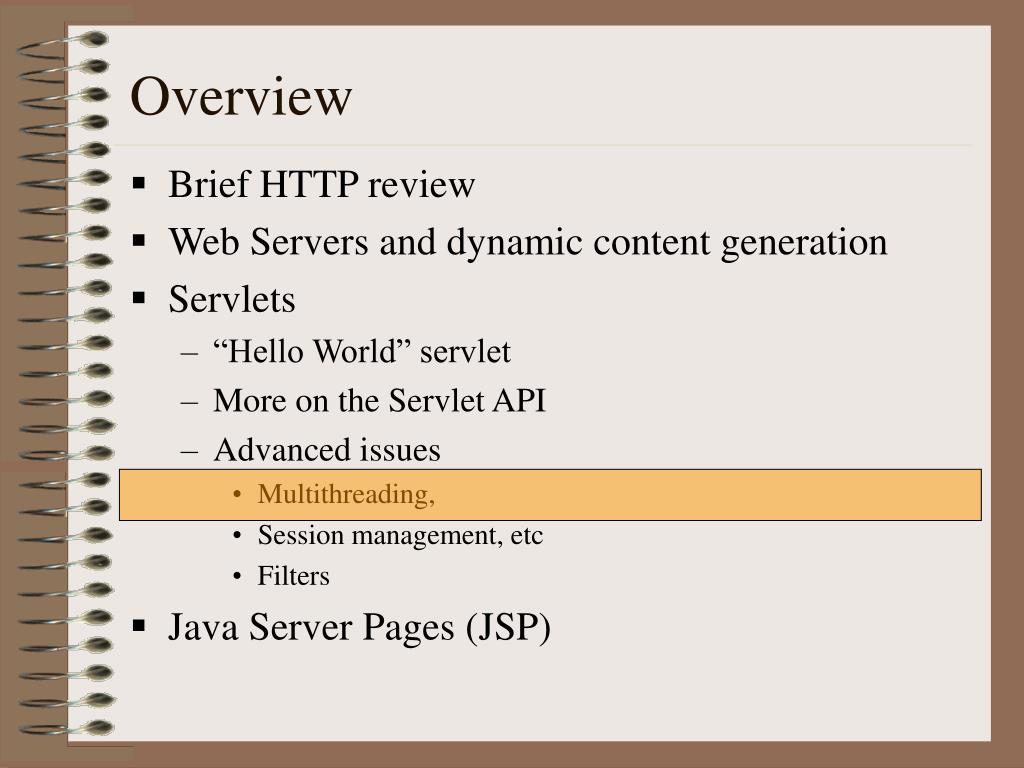Click the 'Overview' slide title
The image size is (1024, 768).
click(241, 97)
